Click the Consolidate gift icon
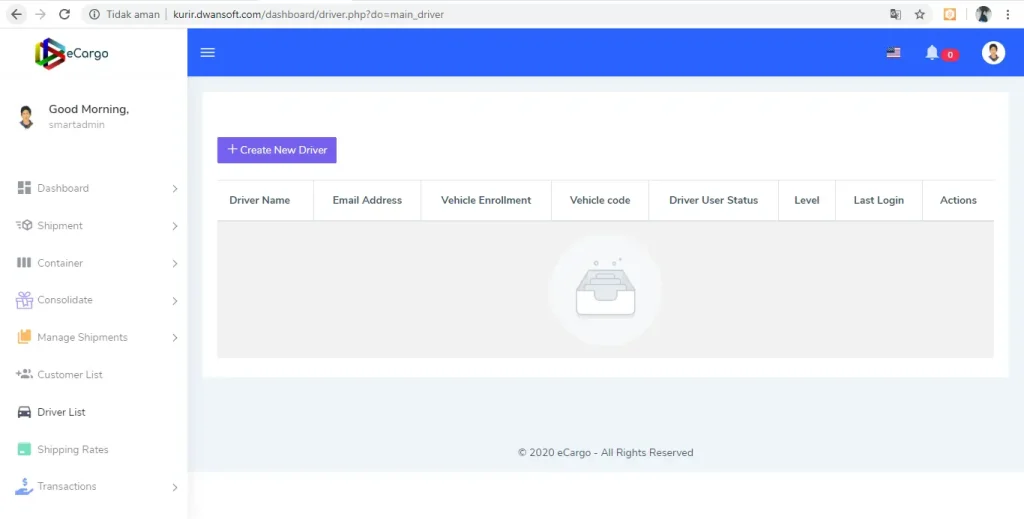The height and width of the screenshot is (519, 1024). coord(24,300)
